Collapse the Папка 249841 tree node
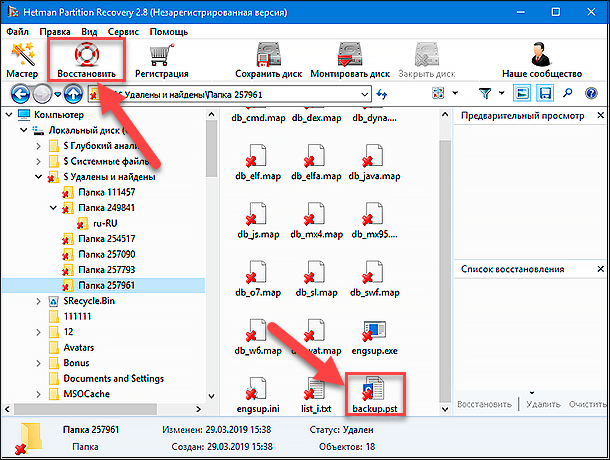This screenshot has width=610, height=460. [x=54, y=208]
